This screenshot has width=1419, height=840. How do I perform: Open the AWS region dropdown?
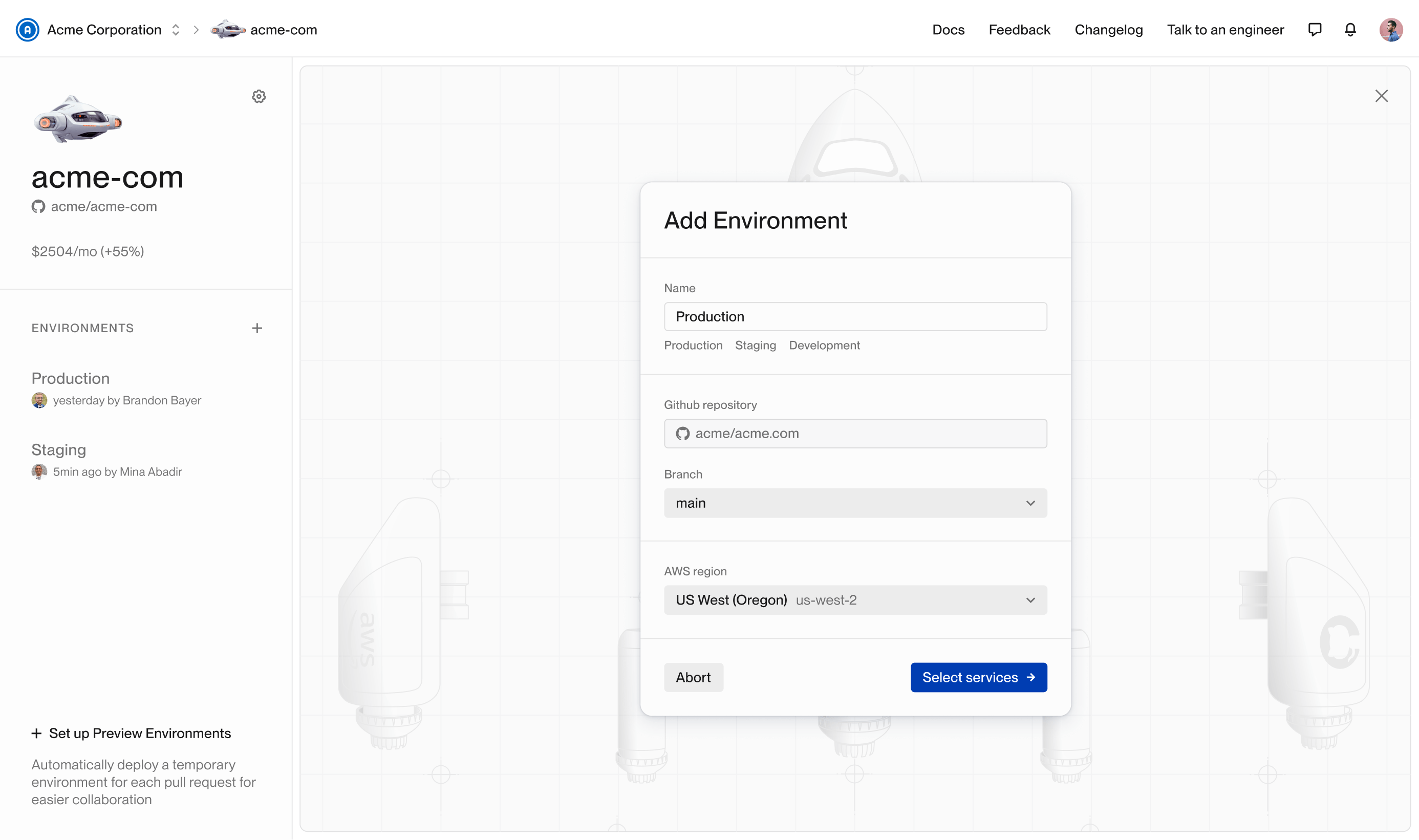tap(855, 599)
